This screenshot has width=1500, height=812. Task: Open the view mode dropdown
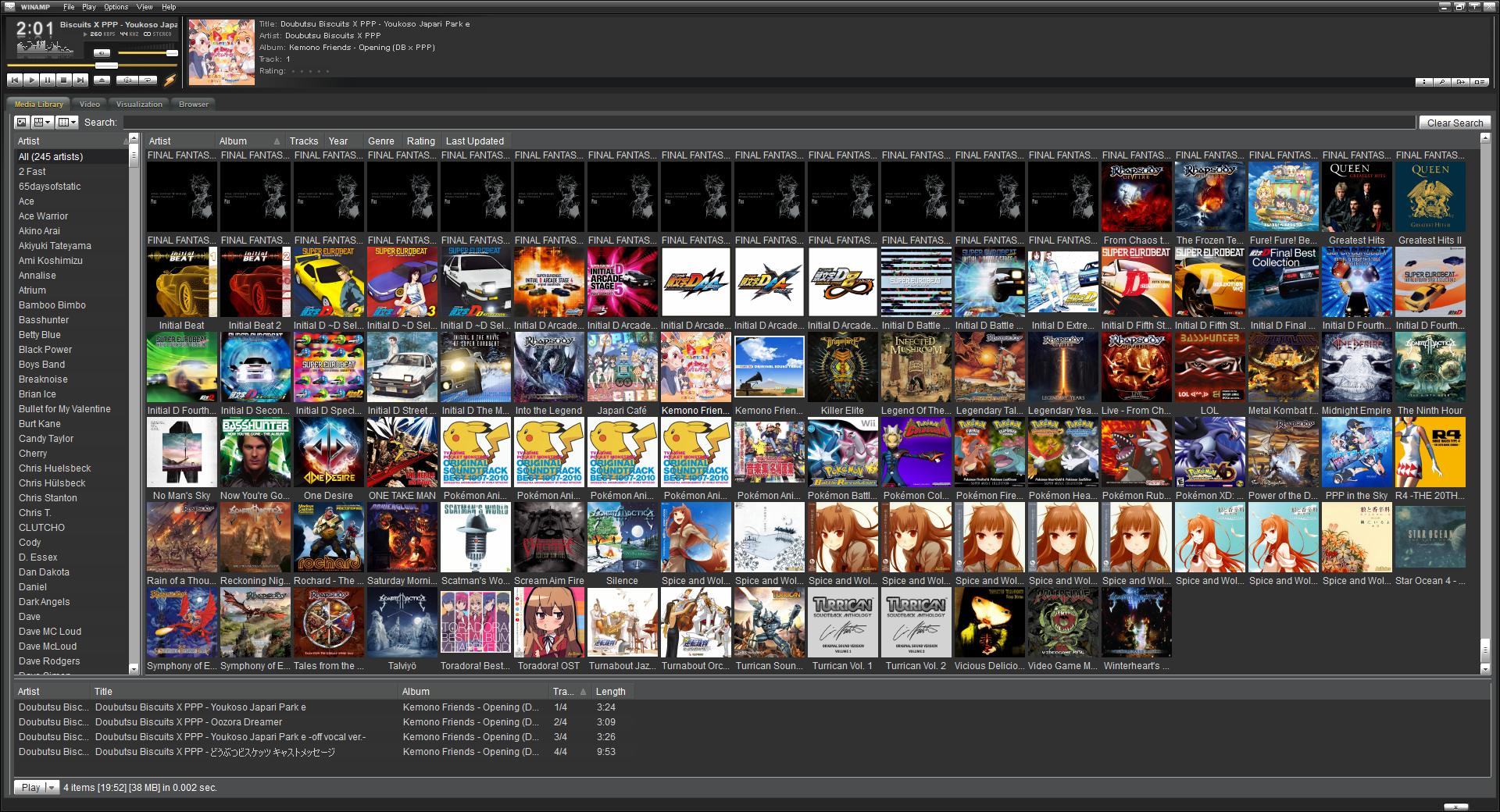42,122
